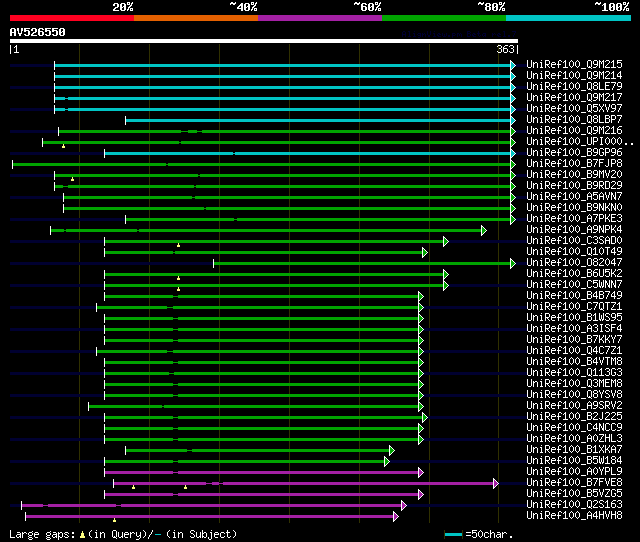Click the purple arrowhead of Q2S163 alignment

pos(404,506)
